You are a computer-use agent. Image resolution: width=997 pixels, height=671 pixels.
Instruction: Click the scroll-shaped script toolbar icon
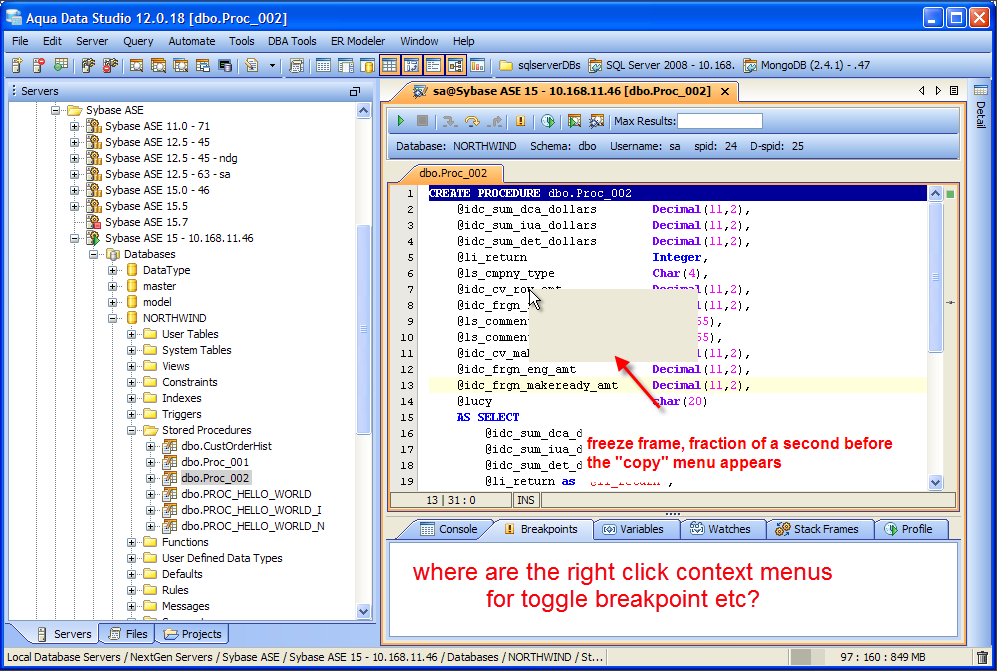[x=296, y=65]
